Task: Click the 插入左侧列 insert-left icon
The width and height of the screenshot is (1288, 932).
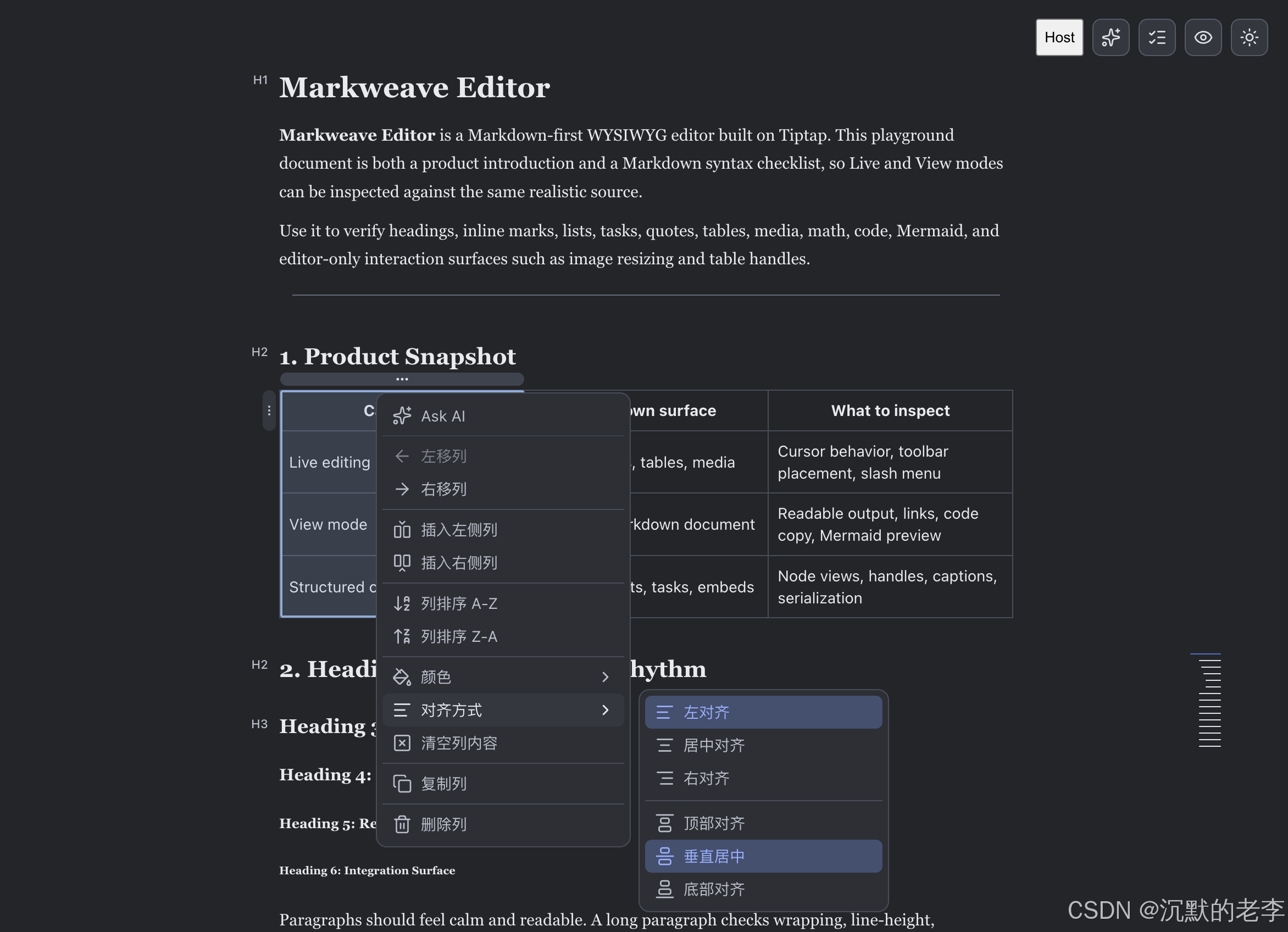Action: [402, 530]
